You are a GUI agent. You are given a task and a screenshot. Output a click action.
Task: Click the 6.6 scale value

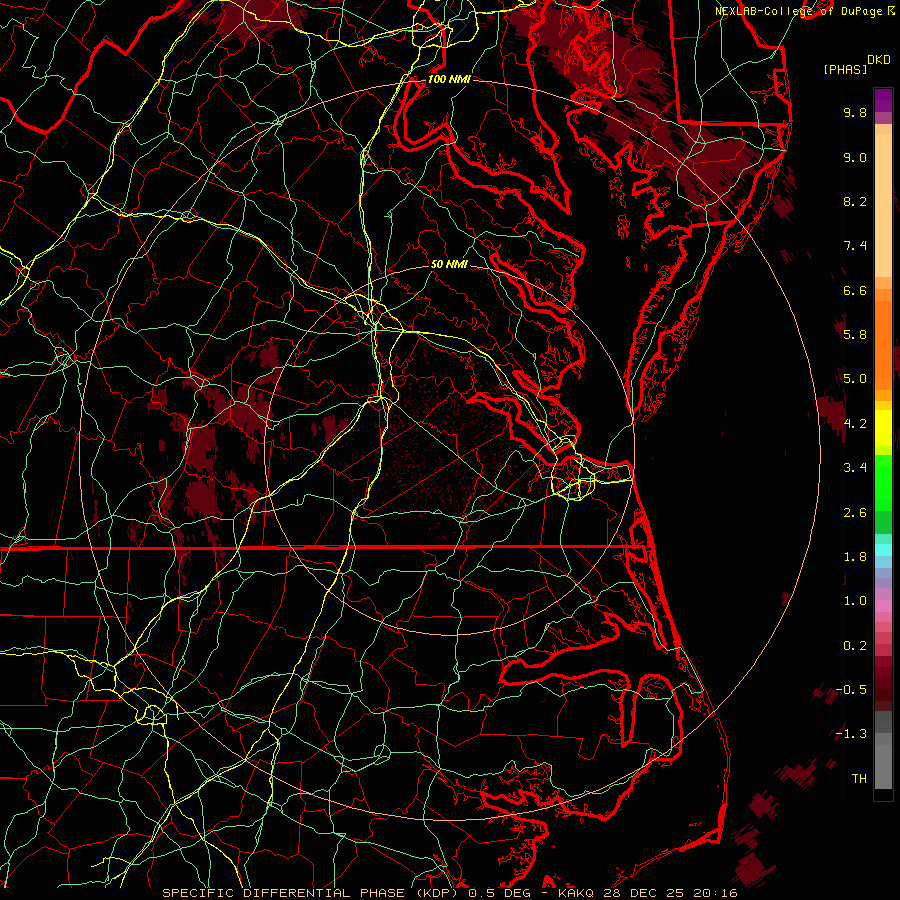855,290
